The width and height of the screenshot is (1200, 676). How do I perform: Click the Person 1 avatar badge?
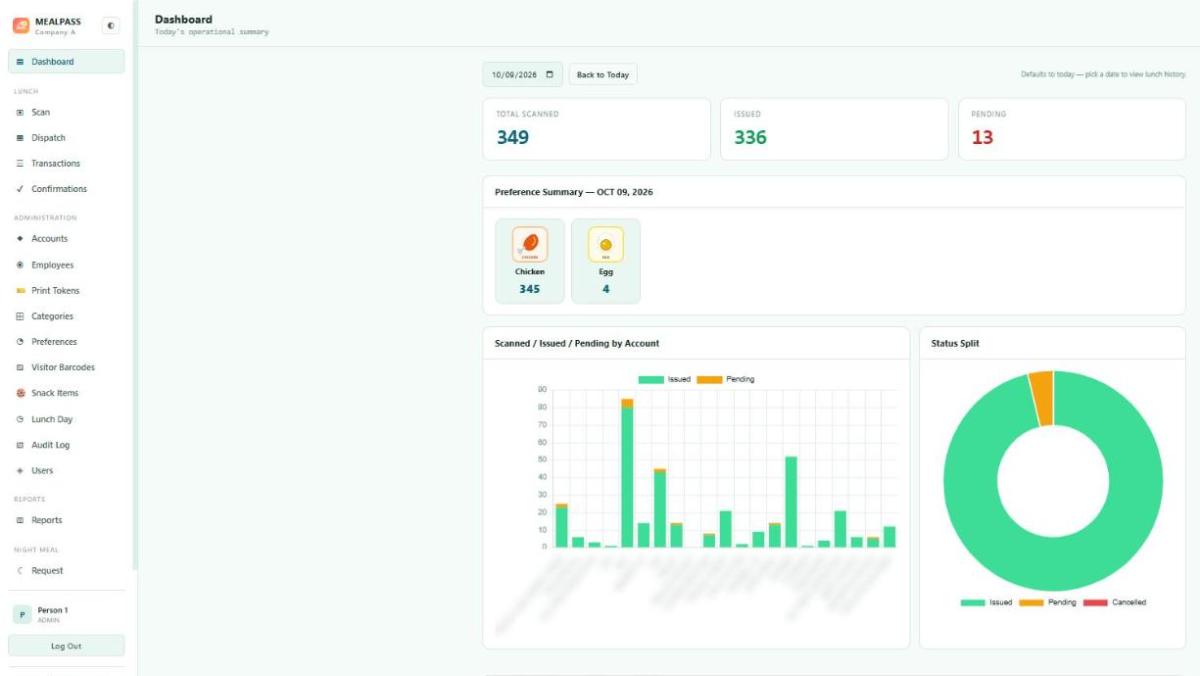click(21, 615)
